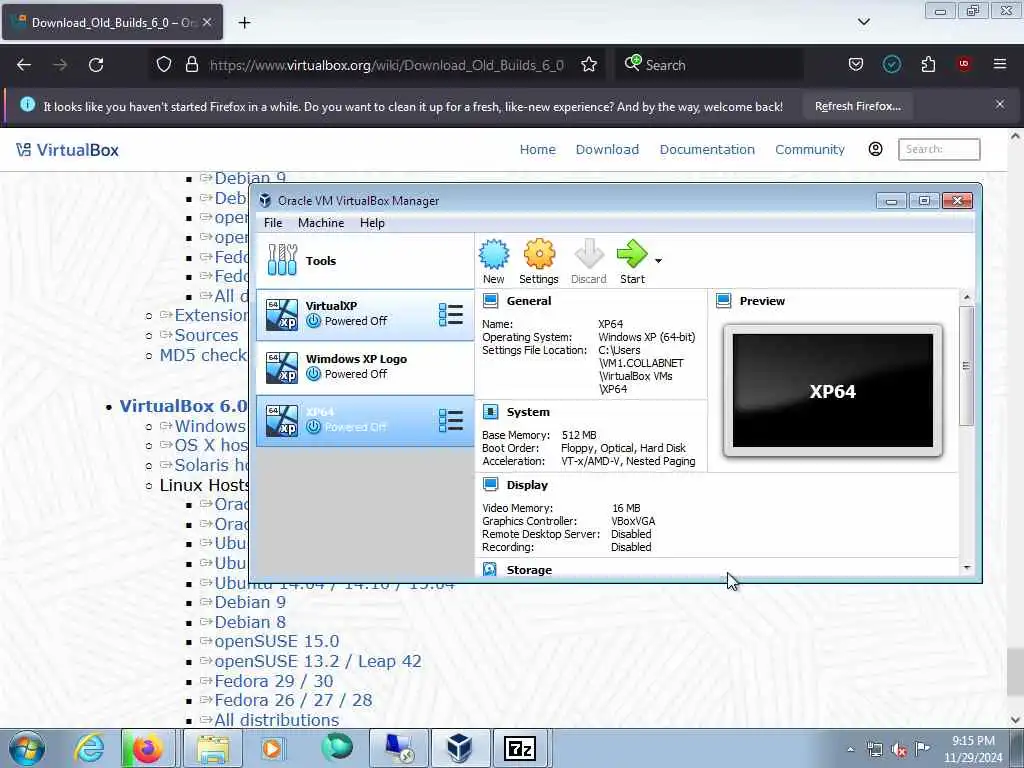Viewport: 1024px width, 768px height.
Task: Focus the website Search field
Action: 939,149
